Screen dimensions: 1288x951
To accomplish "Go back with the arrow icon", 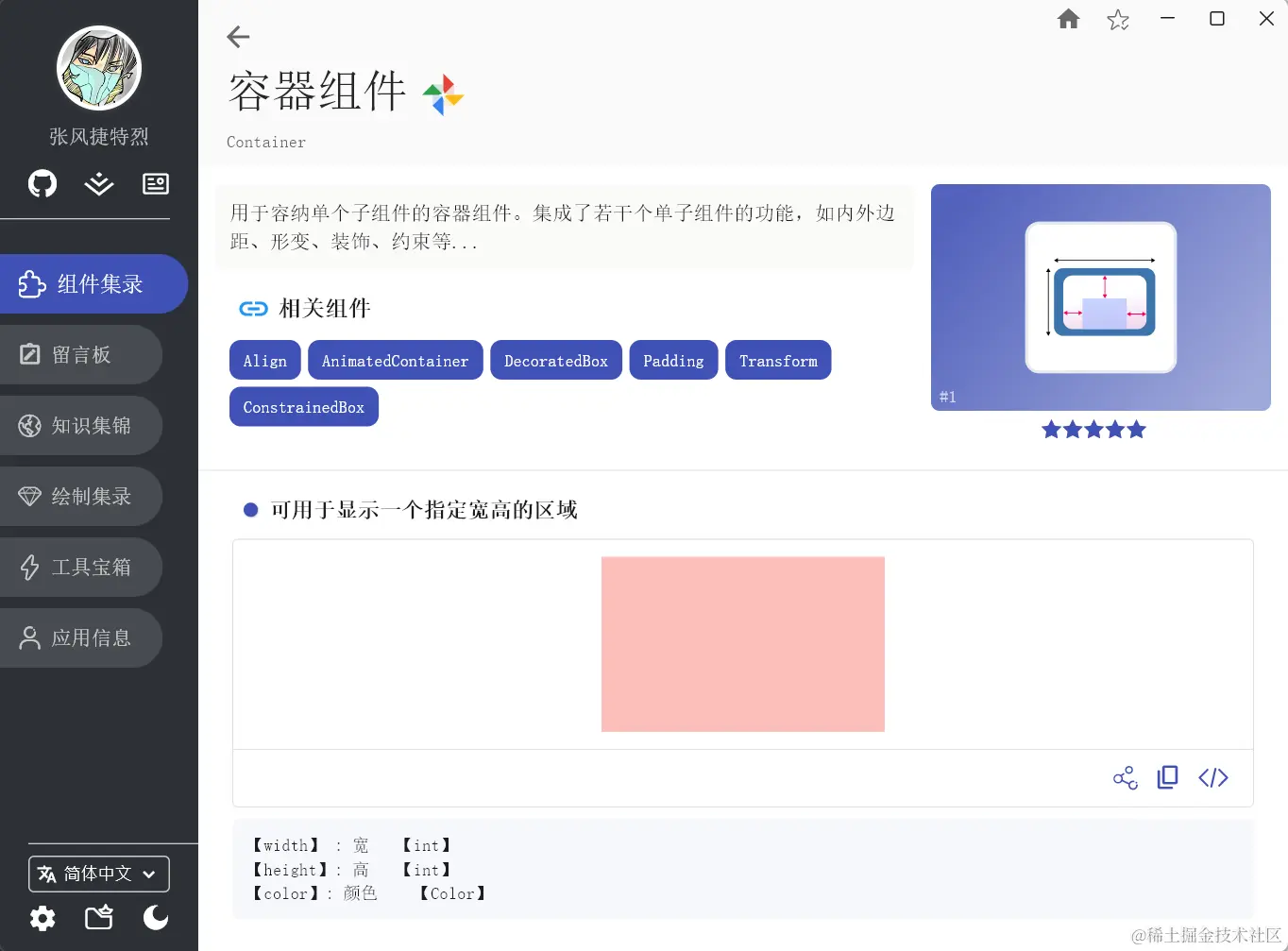I will point(238,37).
